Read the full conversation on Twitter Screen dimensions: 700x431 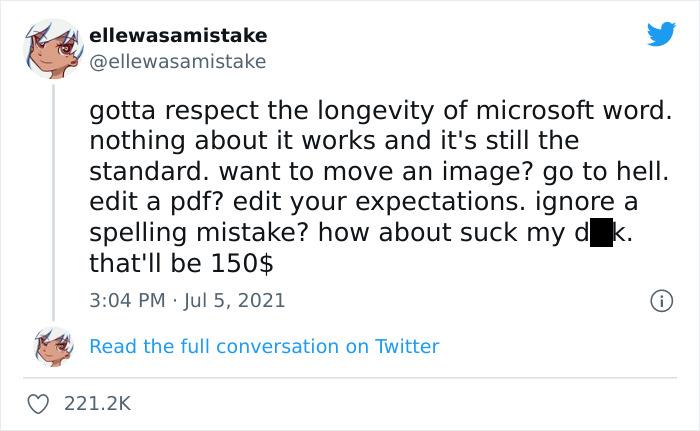pos(264,346)
